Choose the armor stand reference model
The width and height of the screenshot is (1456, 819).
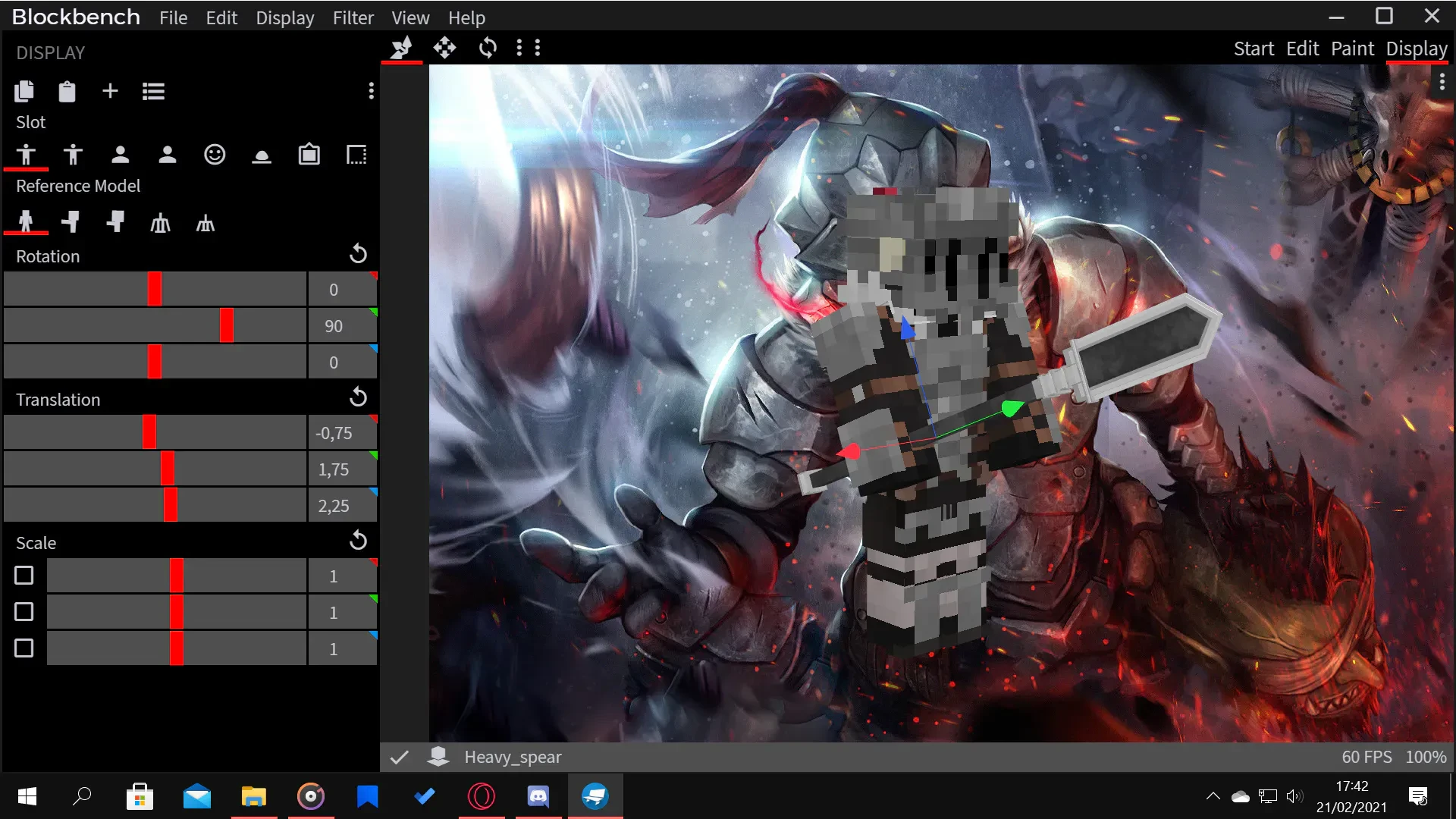tap(160, 223)
